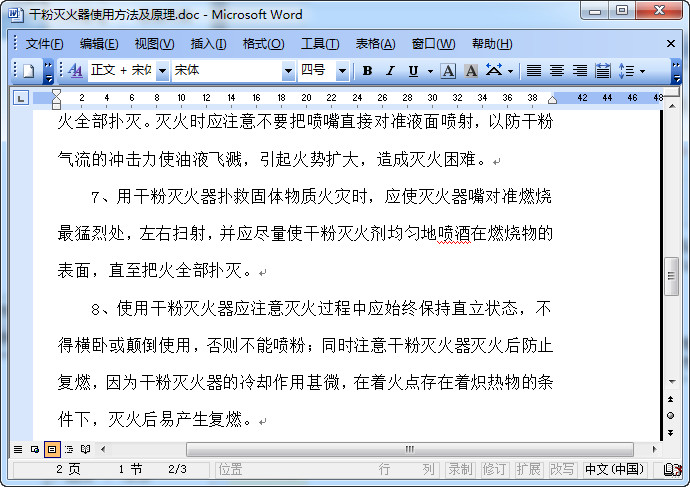Image resolution: width=690 pixels, height=487 pixels.
Task: Switch to Reading layout view
Action: coord(85,449)
